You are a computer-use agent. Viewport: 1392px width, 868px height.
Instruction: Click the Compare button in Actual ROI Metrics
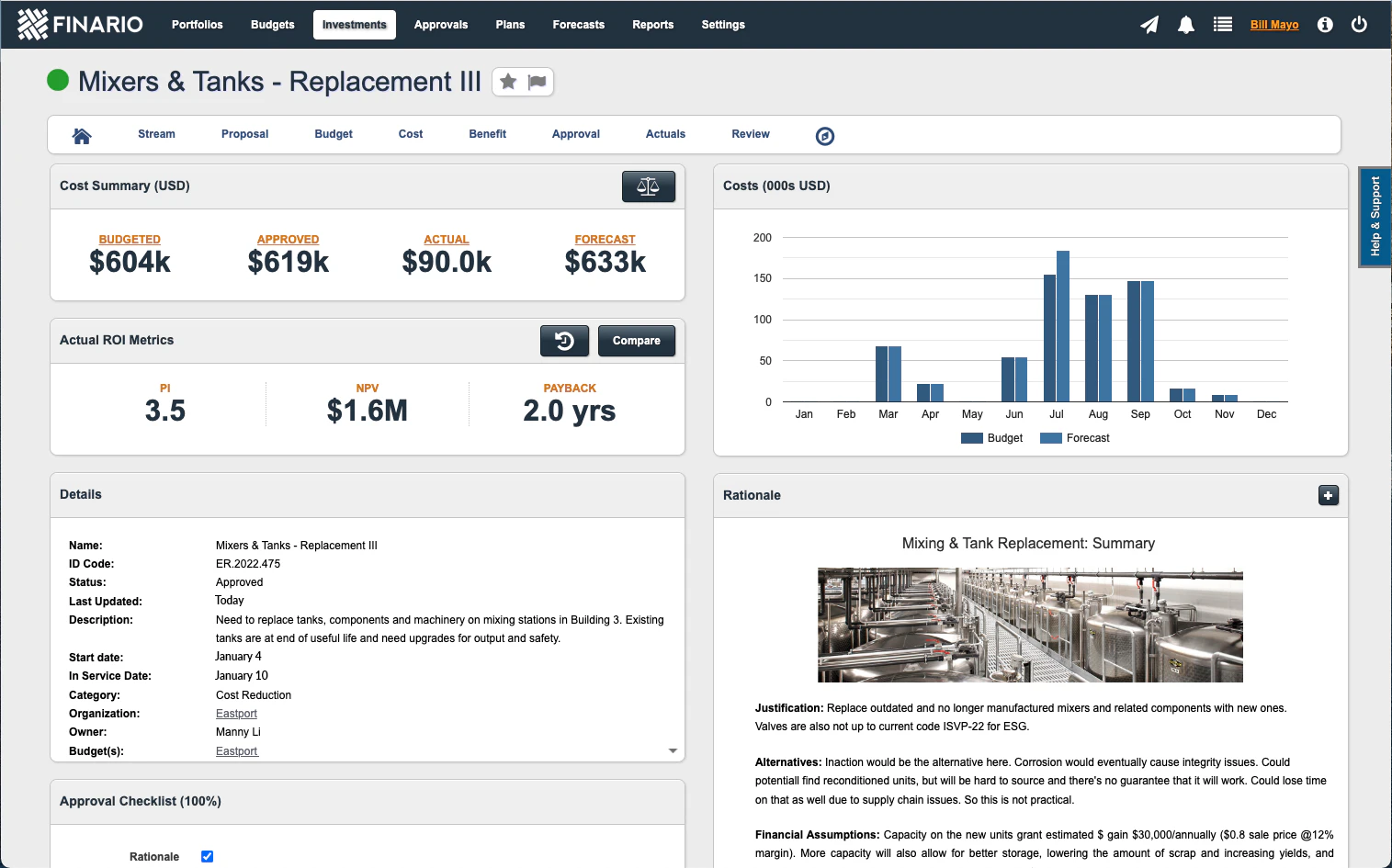tap(637, 340)
